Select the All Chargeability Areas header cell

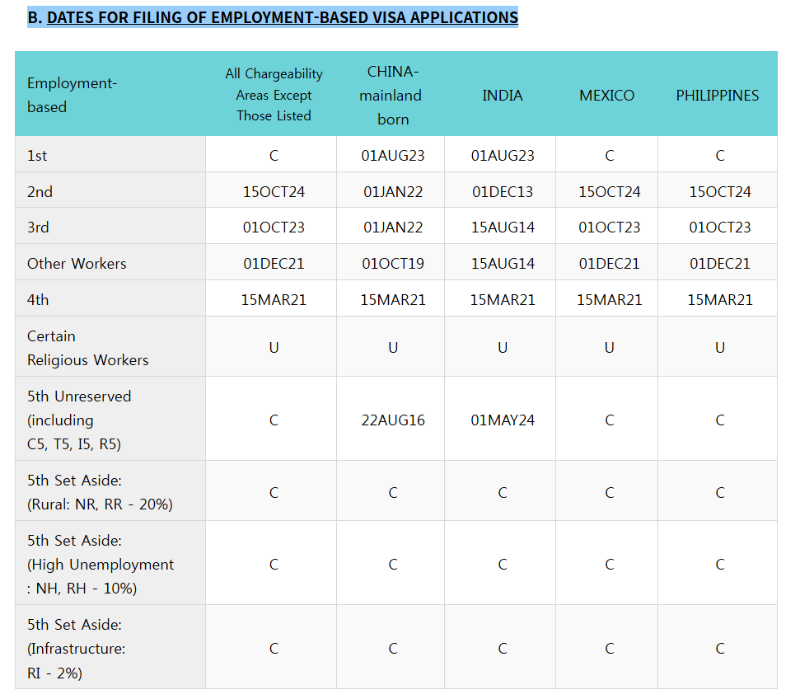(274, 95)
